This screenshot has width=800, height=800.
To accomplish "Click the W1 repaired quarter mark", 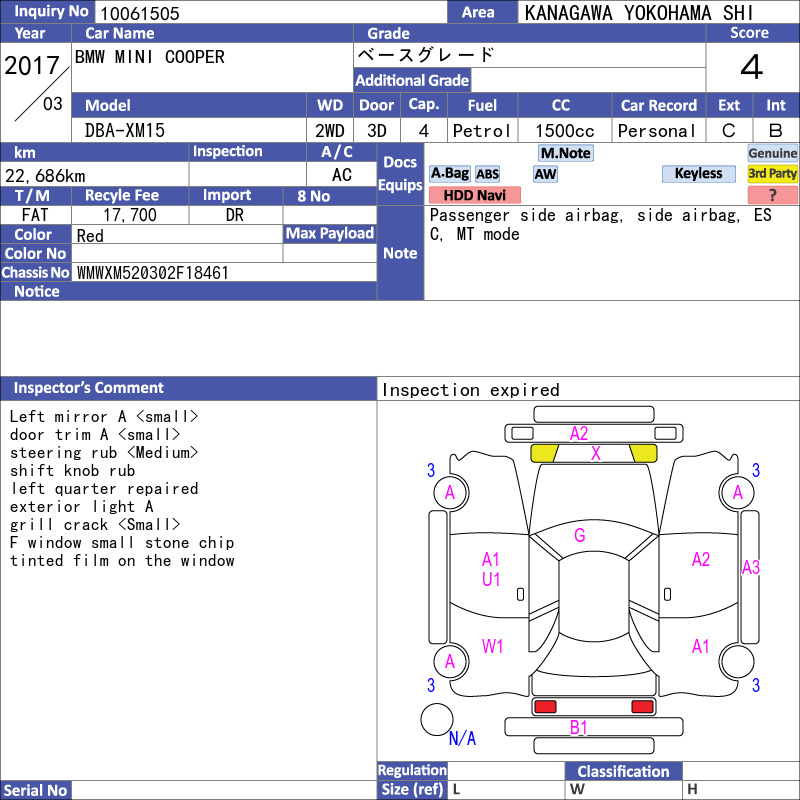I will 492,646.
